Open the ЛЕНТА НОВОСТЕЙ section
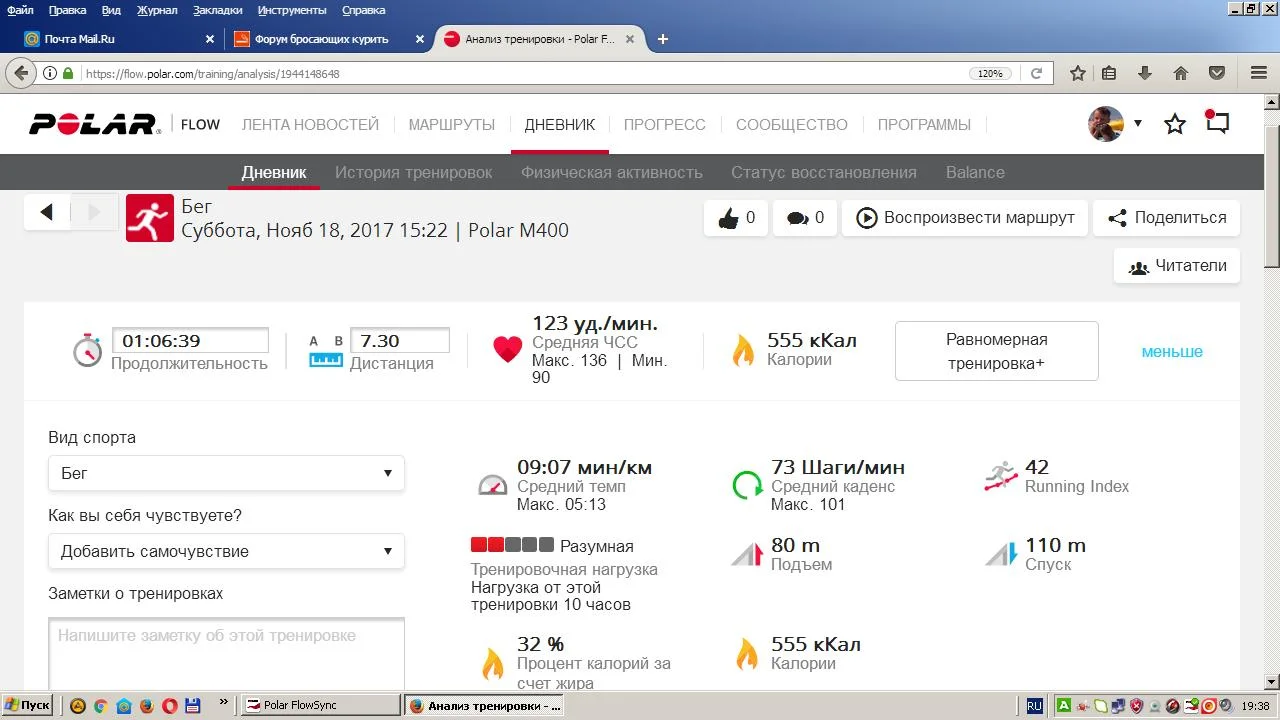This screenshot has height=720, width=1280. point(310,125)
